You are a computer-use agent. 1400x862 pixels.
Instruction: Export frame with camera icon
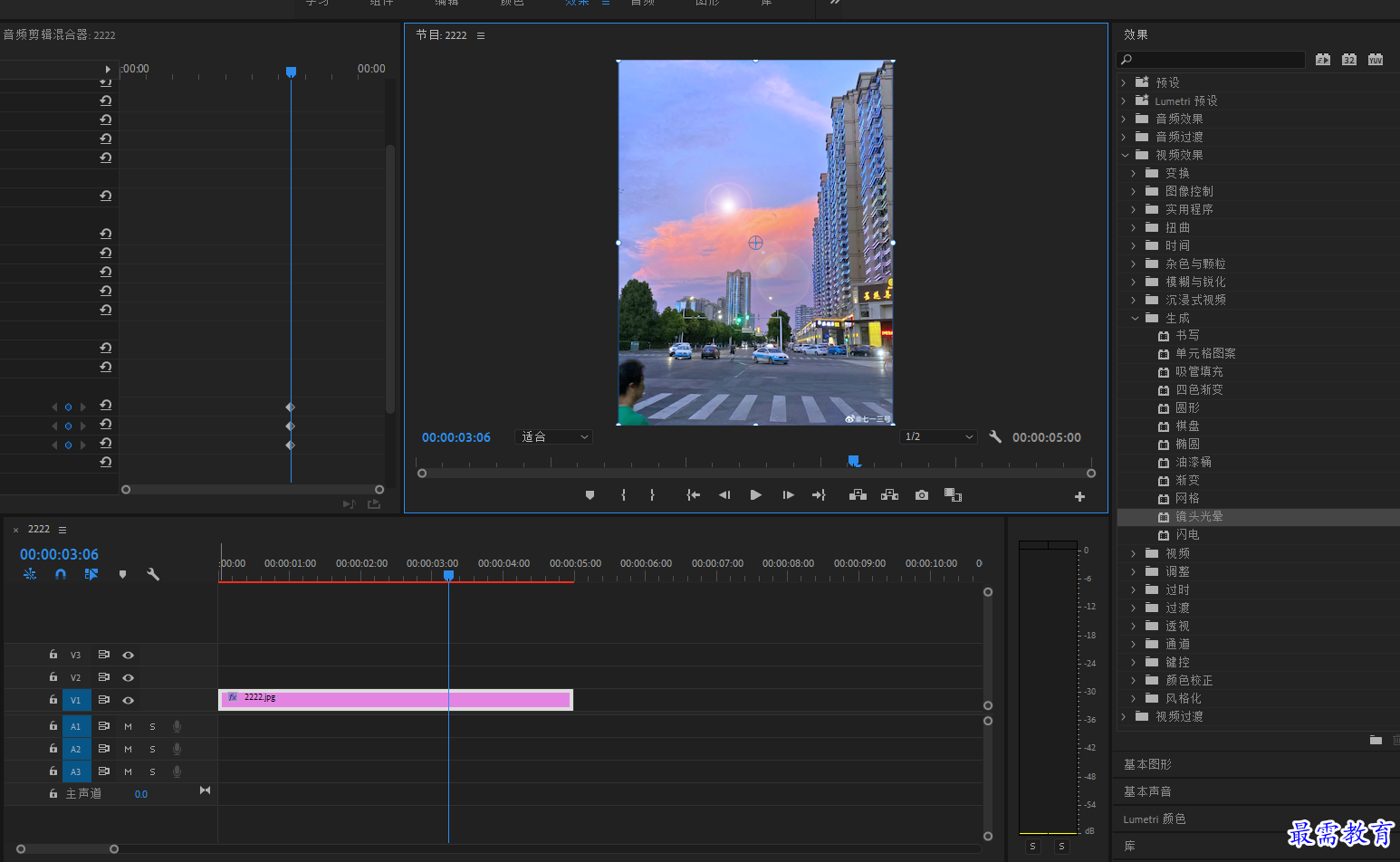click(x=921, y=495)
